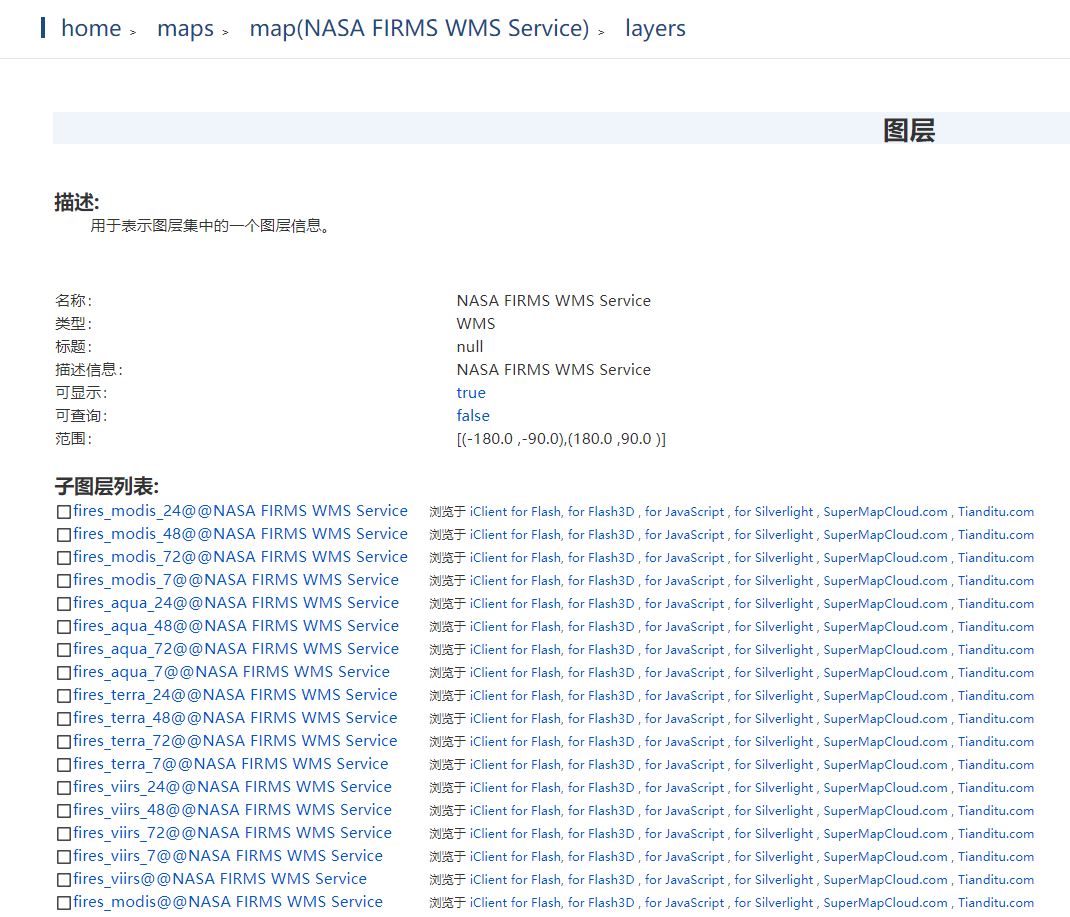Open fires_terra_72@@NASA FIRMS WMS Service link

[x=235, y=741]
